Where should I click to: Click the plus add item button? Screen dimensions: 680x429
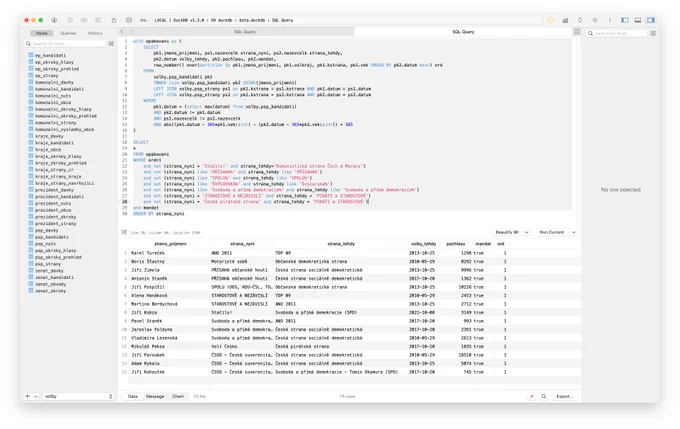pos(28,396)
